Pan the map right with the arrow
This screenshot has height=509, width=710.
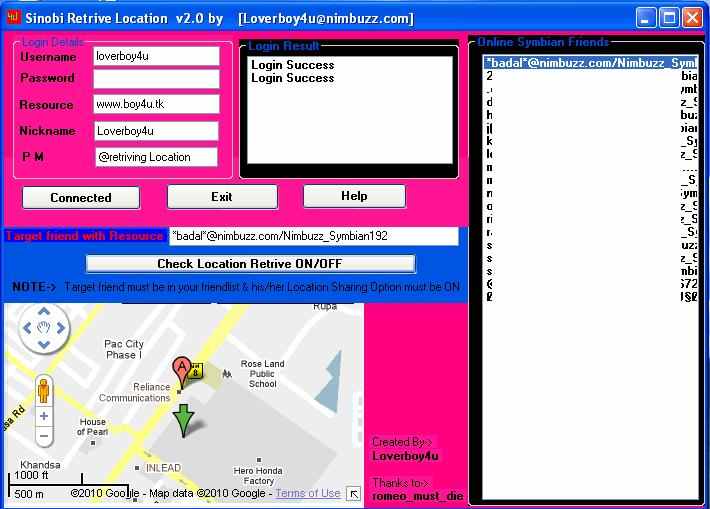pyautogui.click(x=61, y=329)
